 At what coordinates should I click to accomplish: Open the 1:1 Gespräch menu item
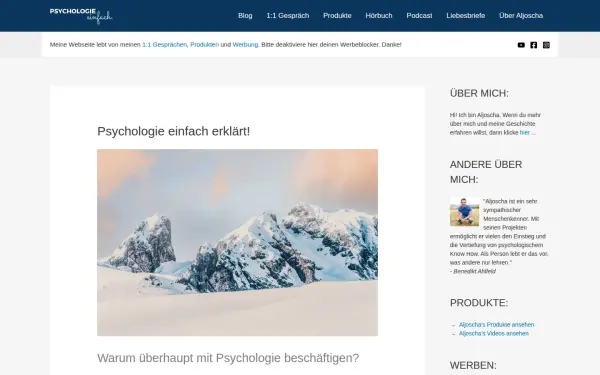288,16
